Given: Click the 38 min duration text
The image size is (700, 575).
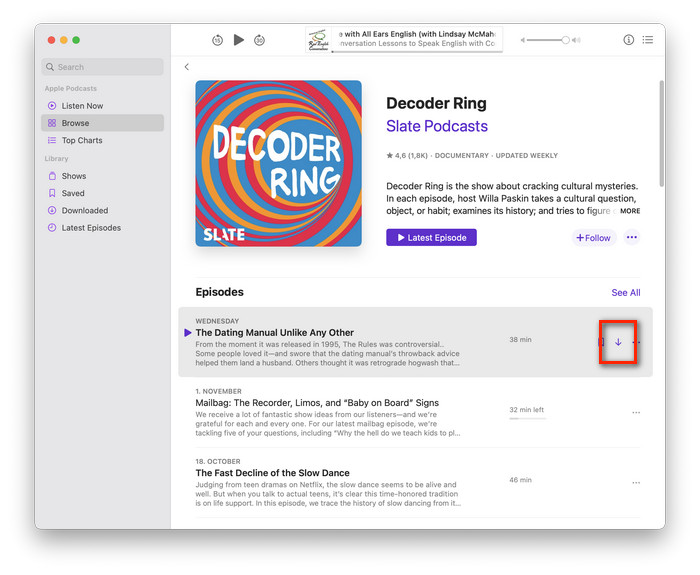Looking at the screenshot, I should [520, 340].
